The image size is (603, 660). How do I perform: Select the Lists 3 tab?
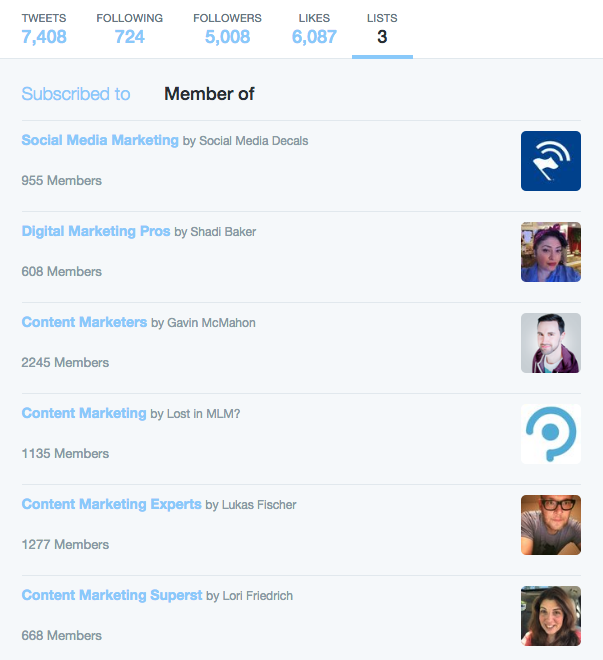pyautogui.click(x=382, y=29)
